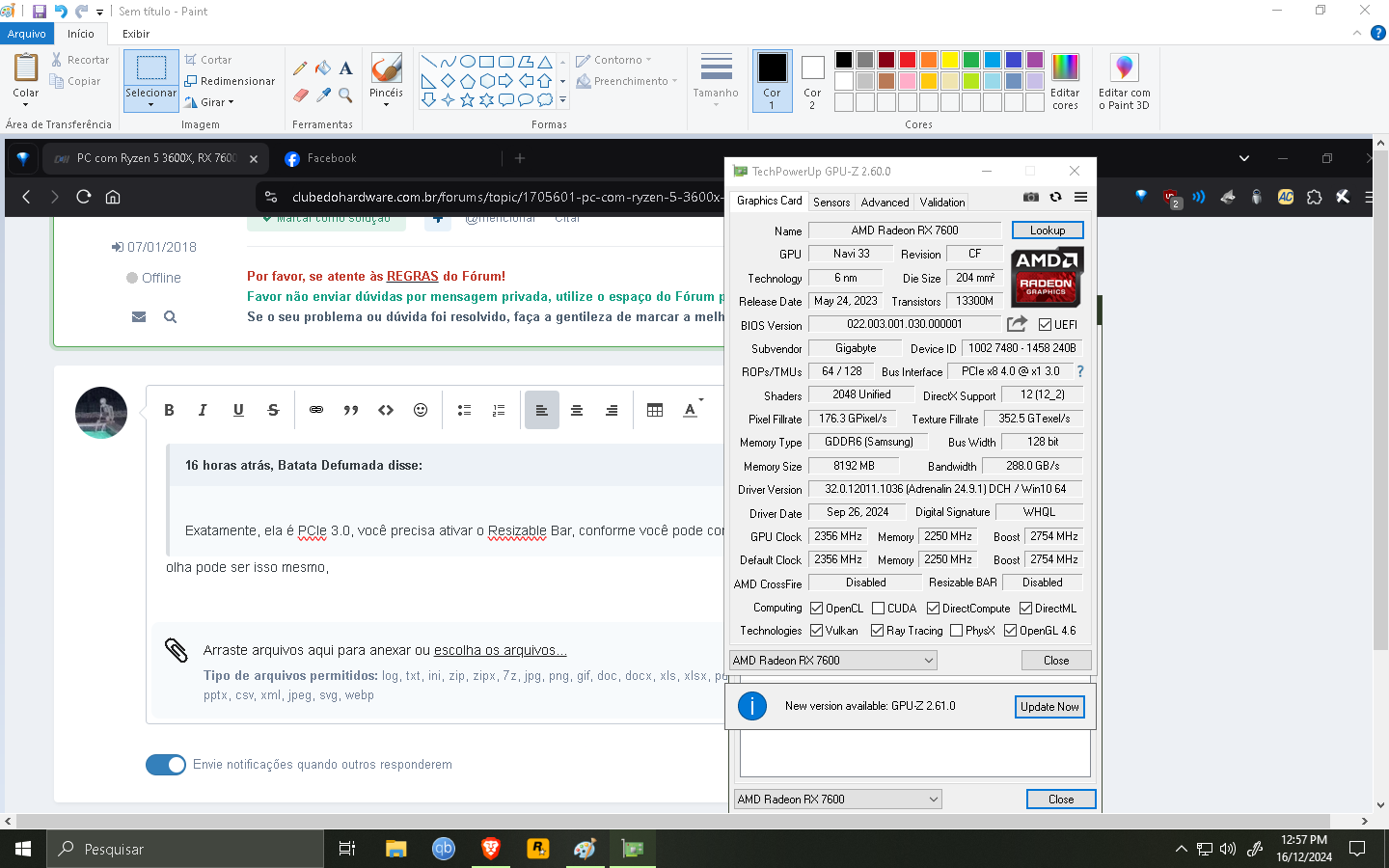Switch to the Sensors tab in GPU-Z
Viewport: 1389px width, 868px height.
pos(831,203)
